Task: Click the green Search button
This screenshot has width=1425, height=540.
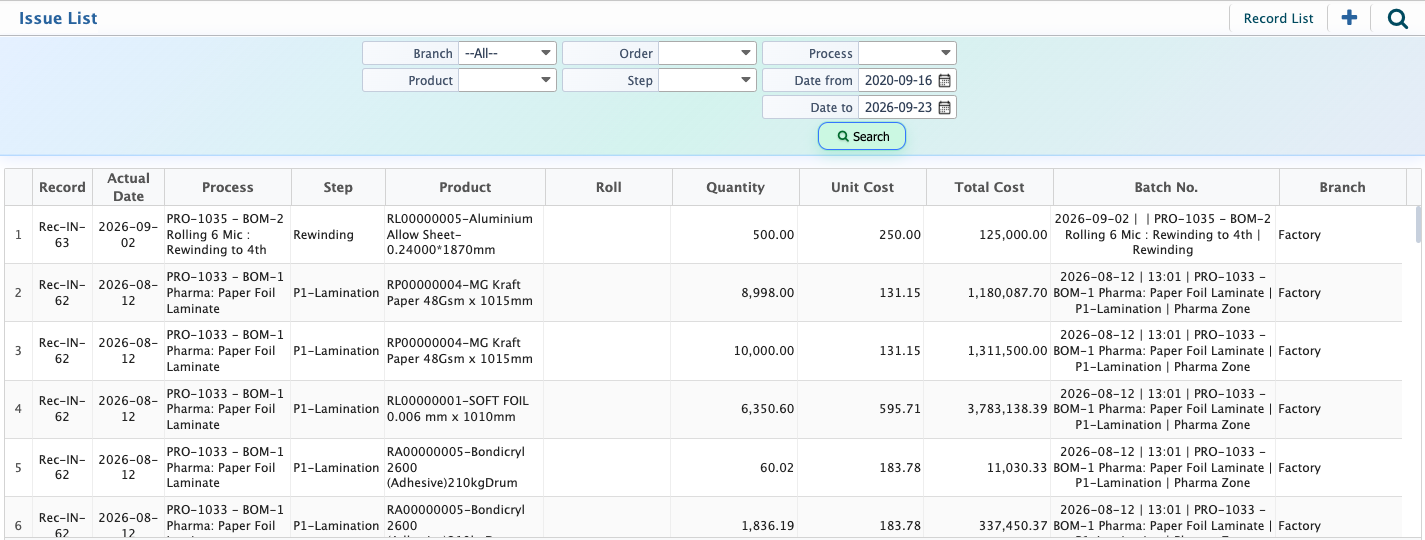Action: [862, 136]
